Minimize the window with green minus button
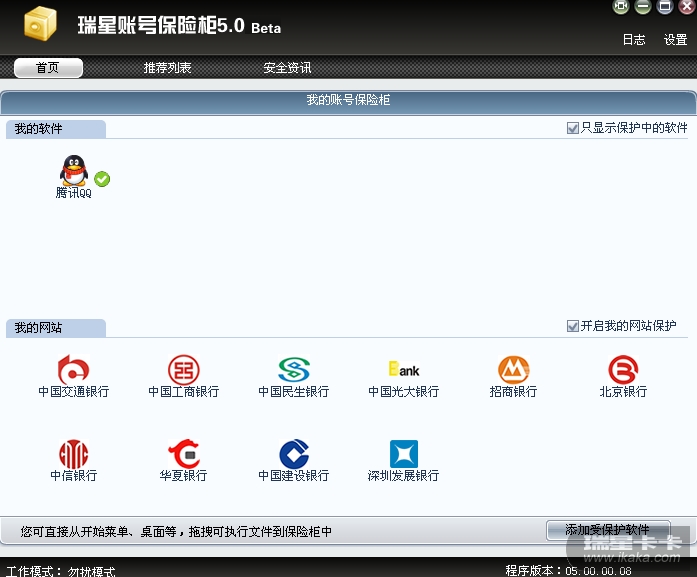697x577 pixels. click(642, 6)
